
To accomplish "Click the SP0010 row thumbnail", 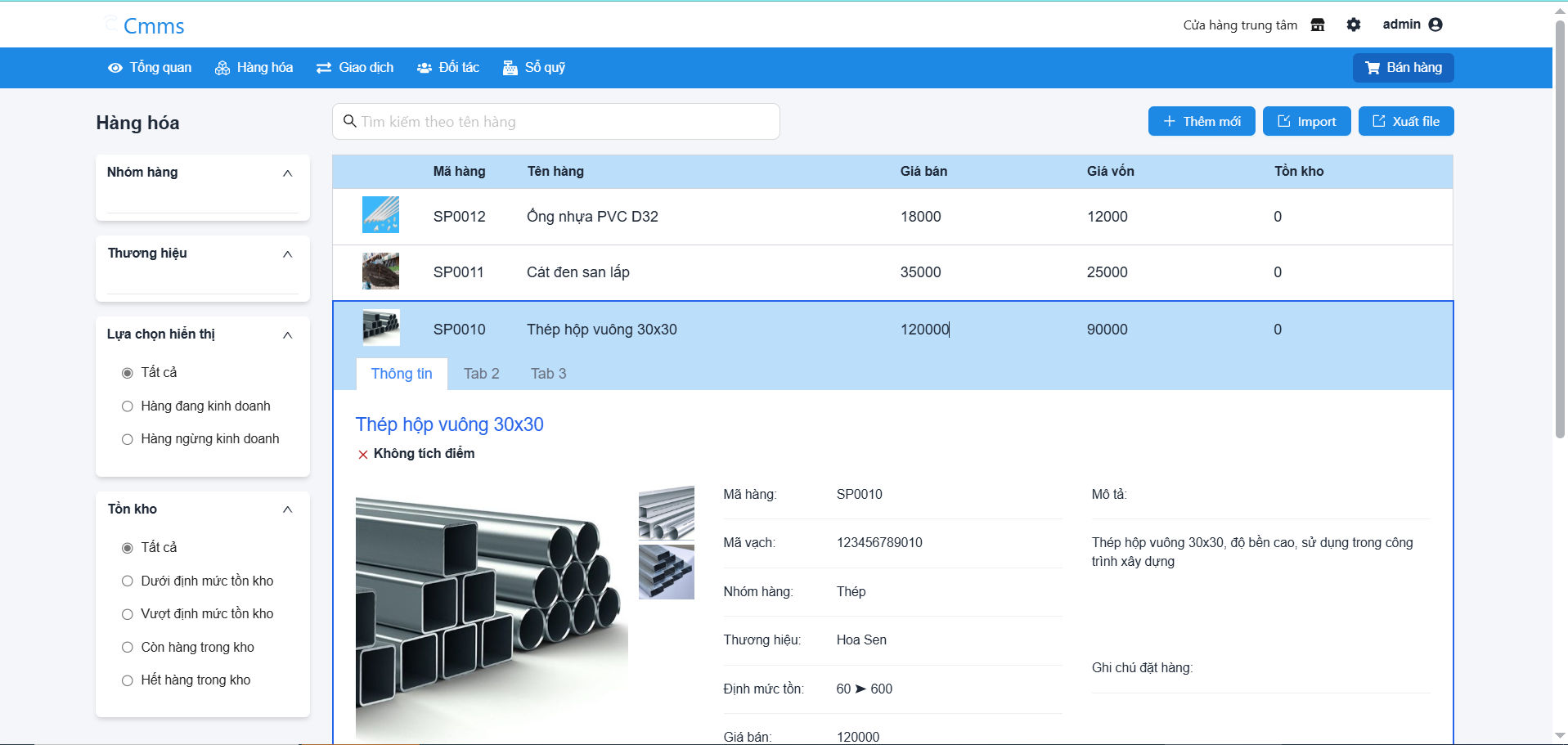I will coord(380,328).
